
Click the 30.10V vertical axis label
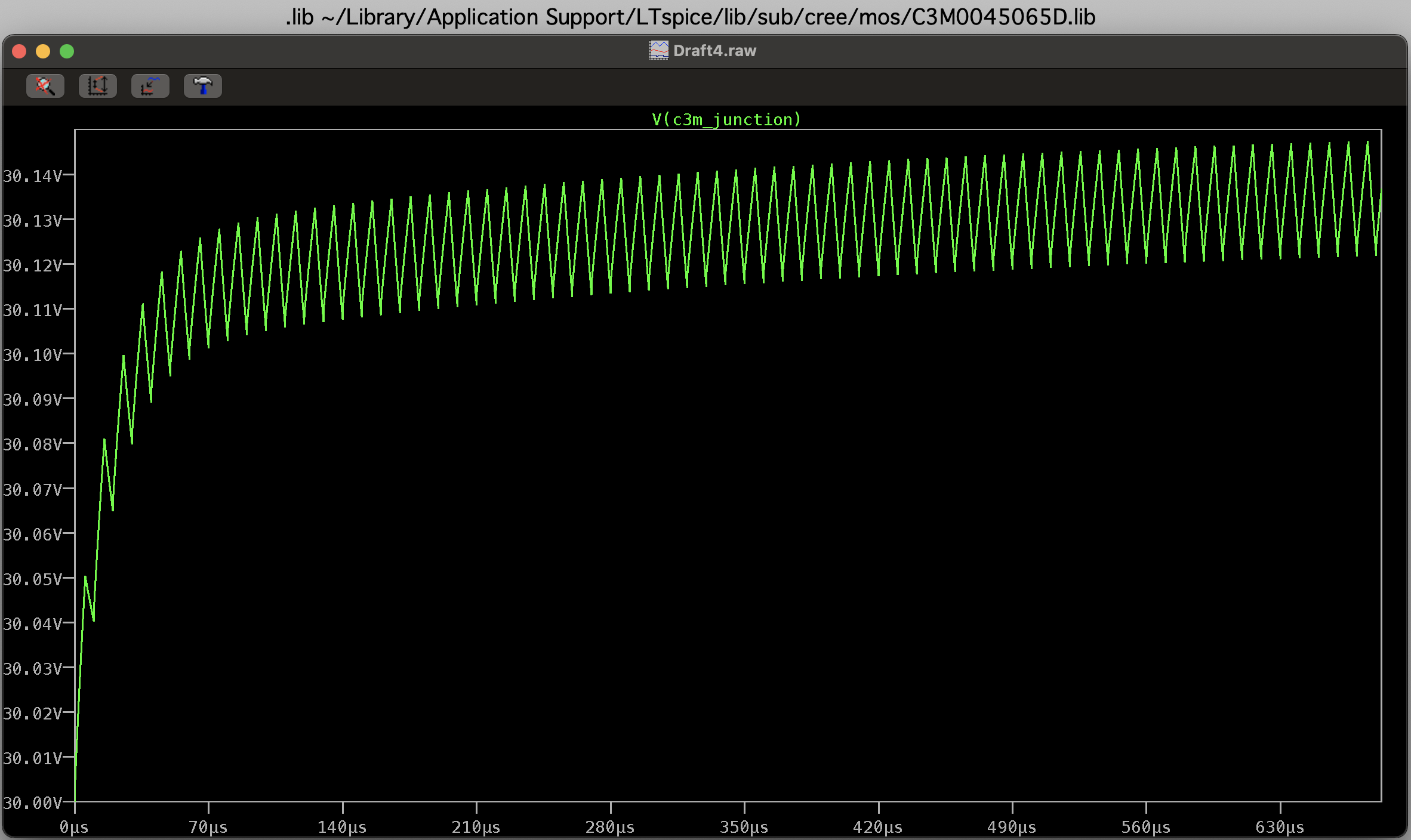32,355
